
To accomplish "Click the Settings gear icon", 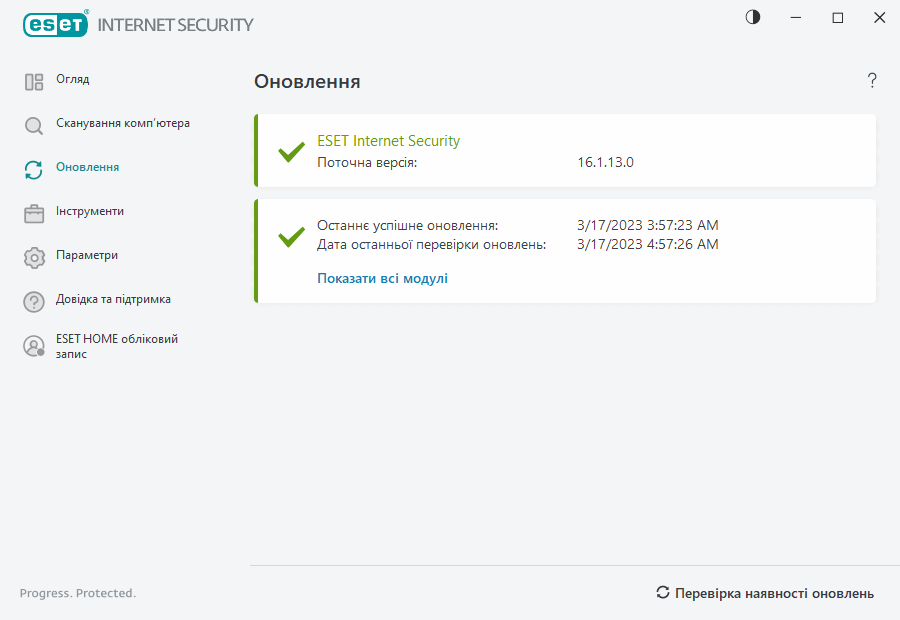I will click(34, 258).
